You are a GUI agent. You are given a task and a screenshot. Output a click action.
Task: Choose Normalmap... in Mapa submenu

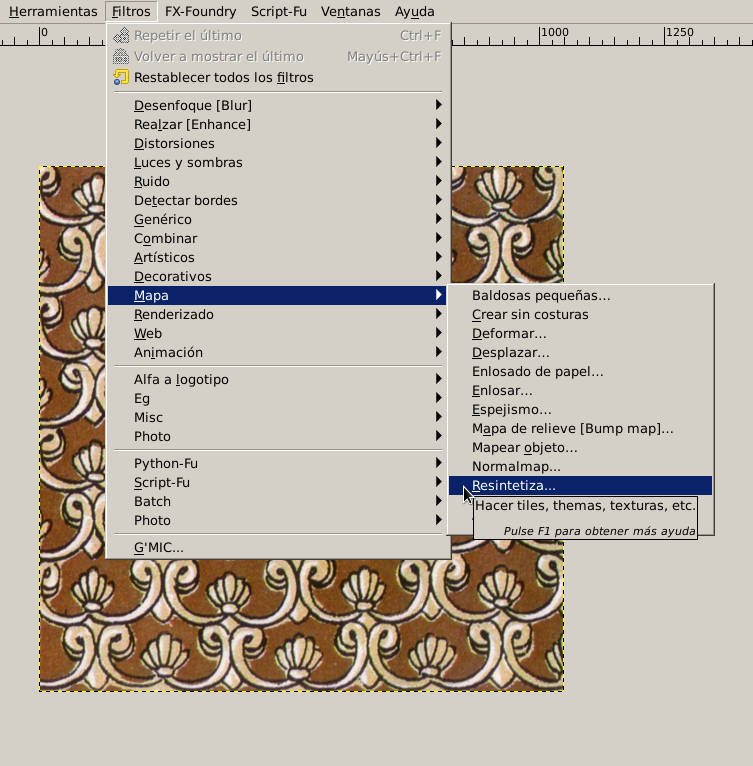click(580, 467)
